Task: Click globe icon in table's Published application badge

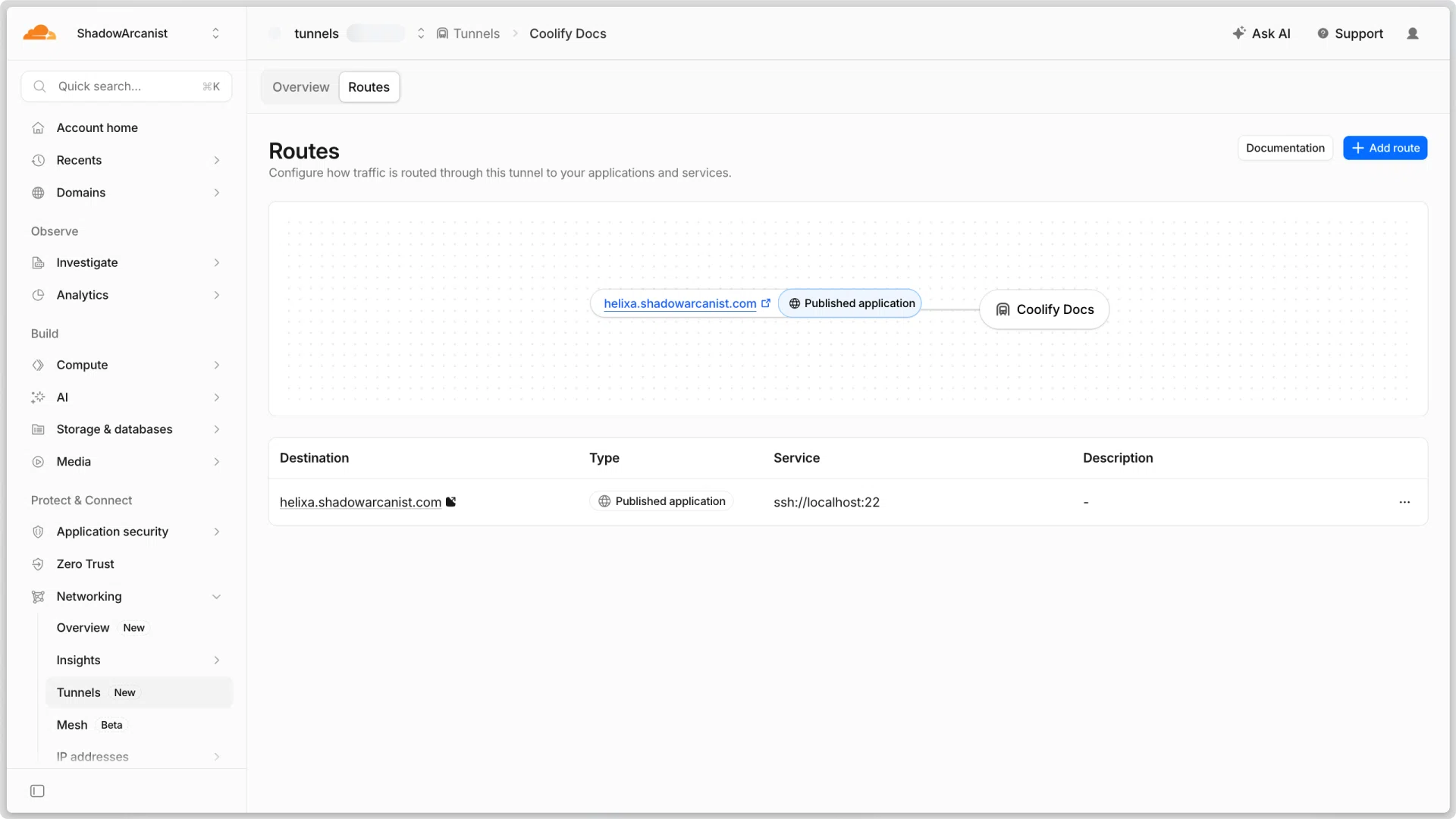Action: [604, 501]
